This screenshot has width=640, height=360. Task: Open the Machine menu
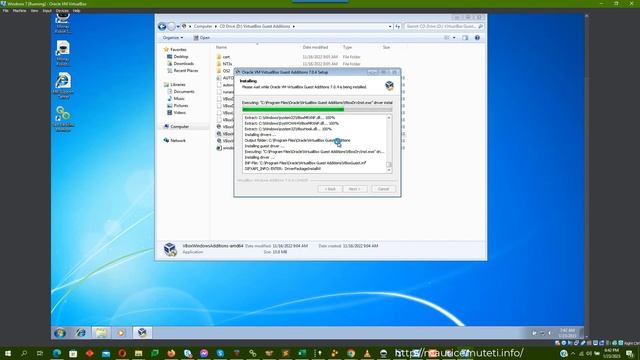click(19, 11)
